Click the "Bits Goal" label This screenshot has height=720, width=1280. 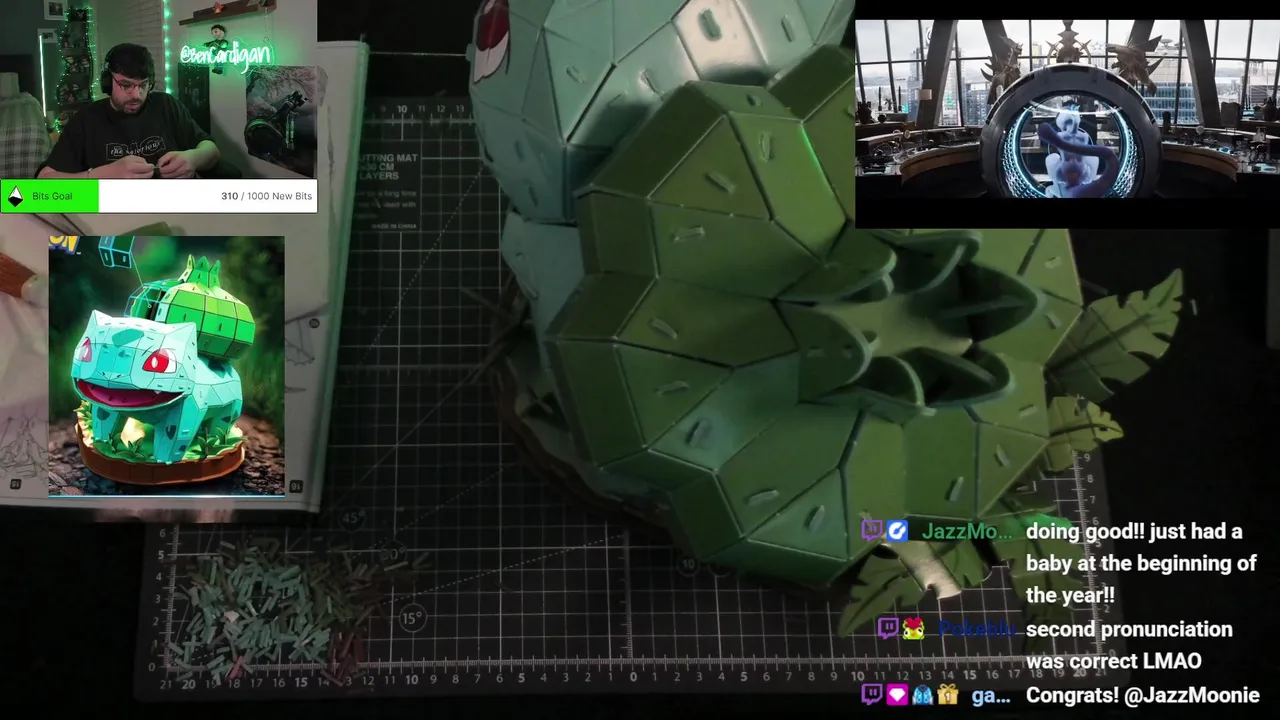click(52, 196)
